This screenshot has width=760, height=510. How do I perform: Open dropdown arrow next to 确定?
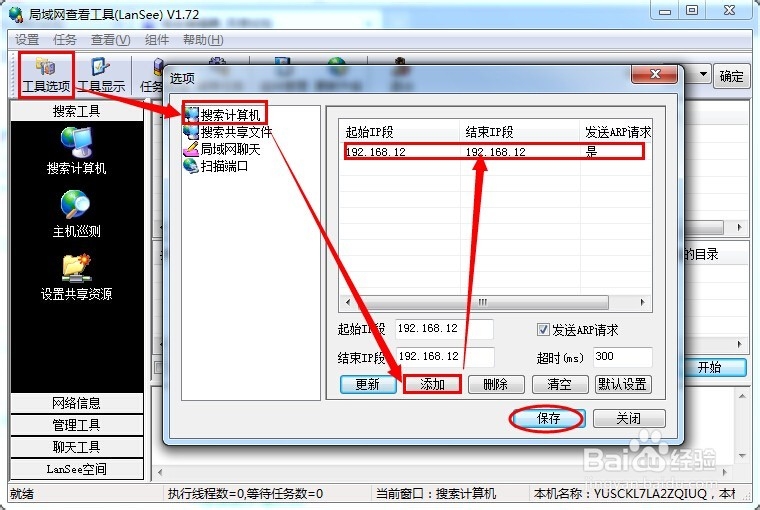click(702, 75)
